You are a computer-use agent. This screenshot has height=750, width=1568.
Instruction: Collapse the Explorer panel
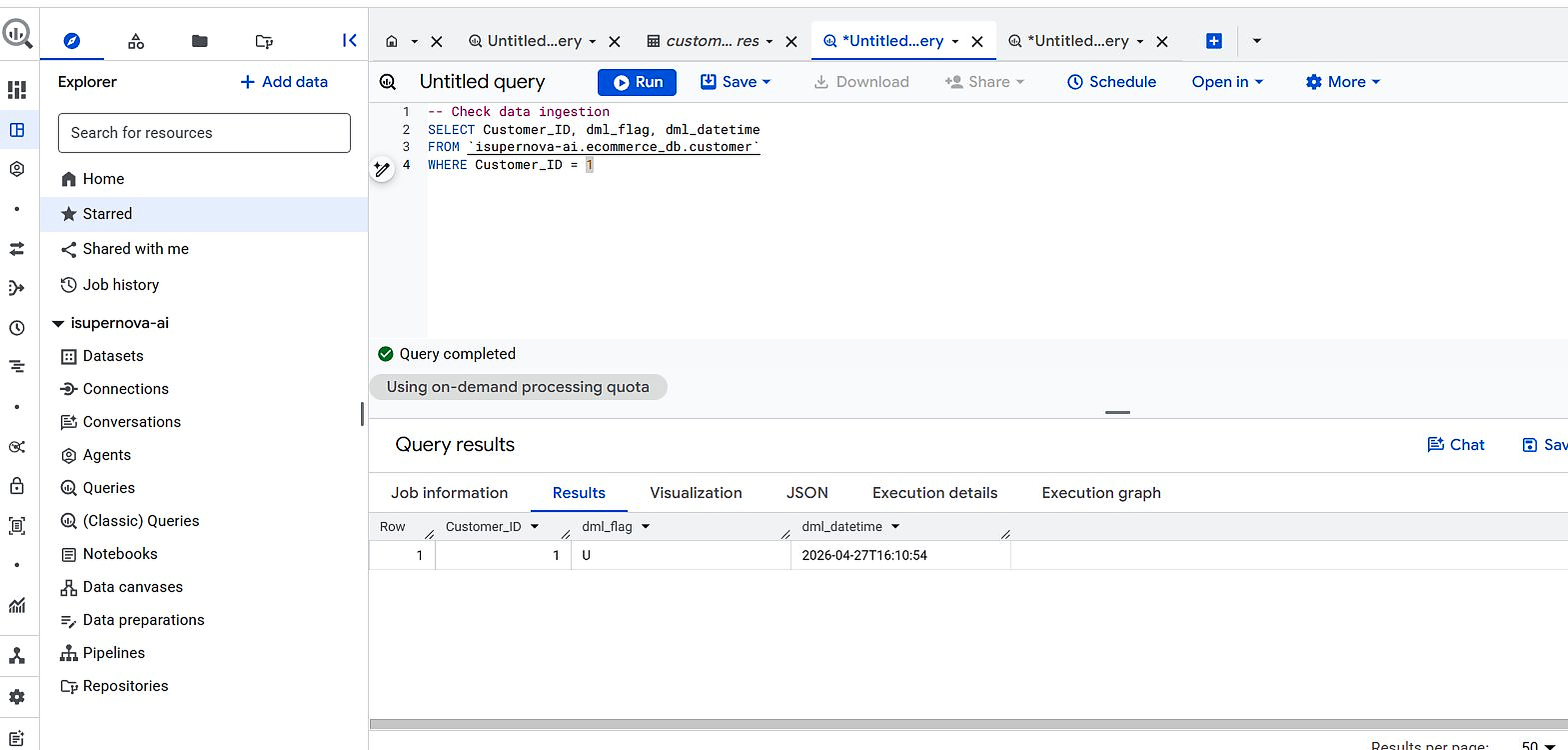pyautogui.click(x=349, y=40)
